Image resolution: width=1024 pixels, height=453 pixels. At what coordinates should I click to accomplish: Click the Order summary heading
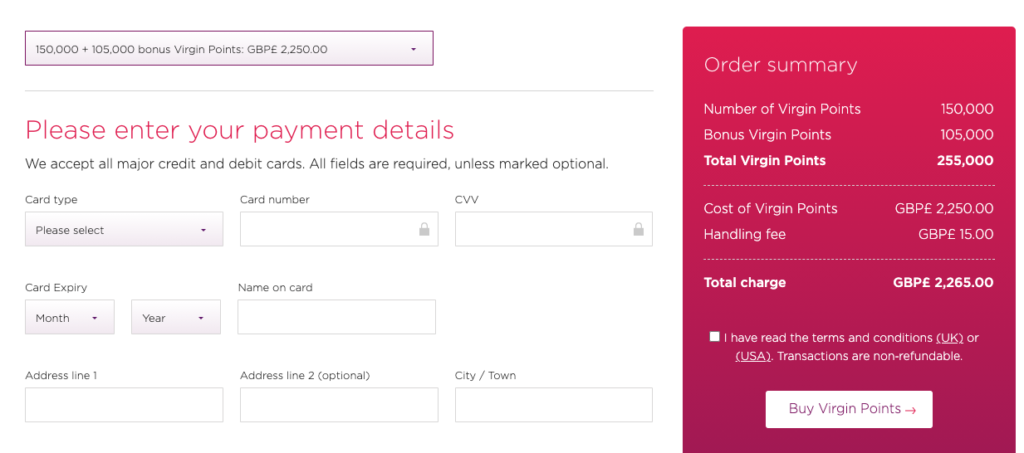[x=780, y=65]
